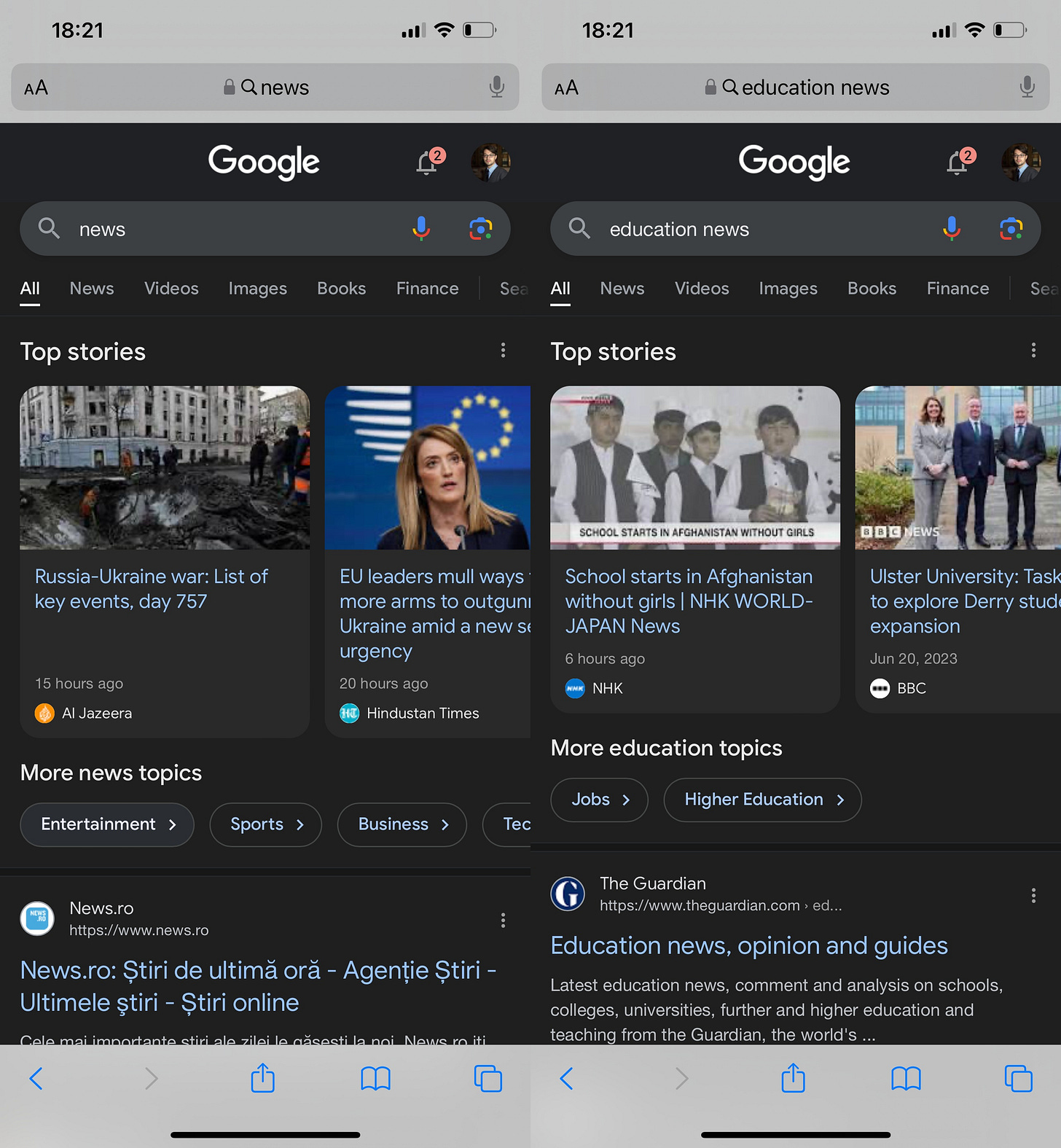Open Education news, opinion and guides link
The width and height of the screenshot is (1061, 1148).
pos(749,945)
